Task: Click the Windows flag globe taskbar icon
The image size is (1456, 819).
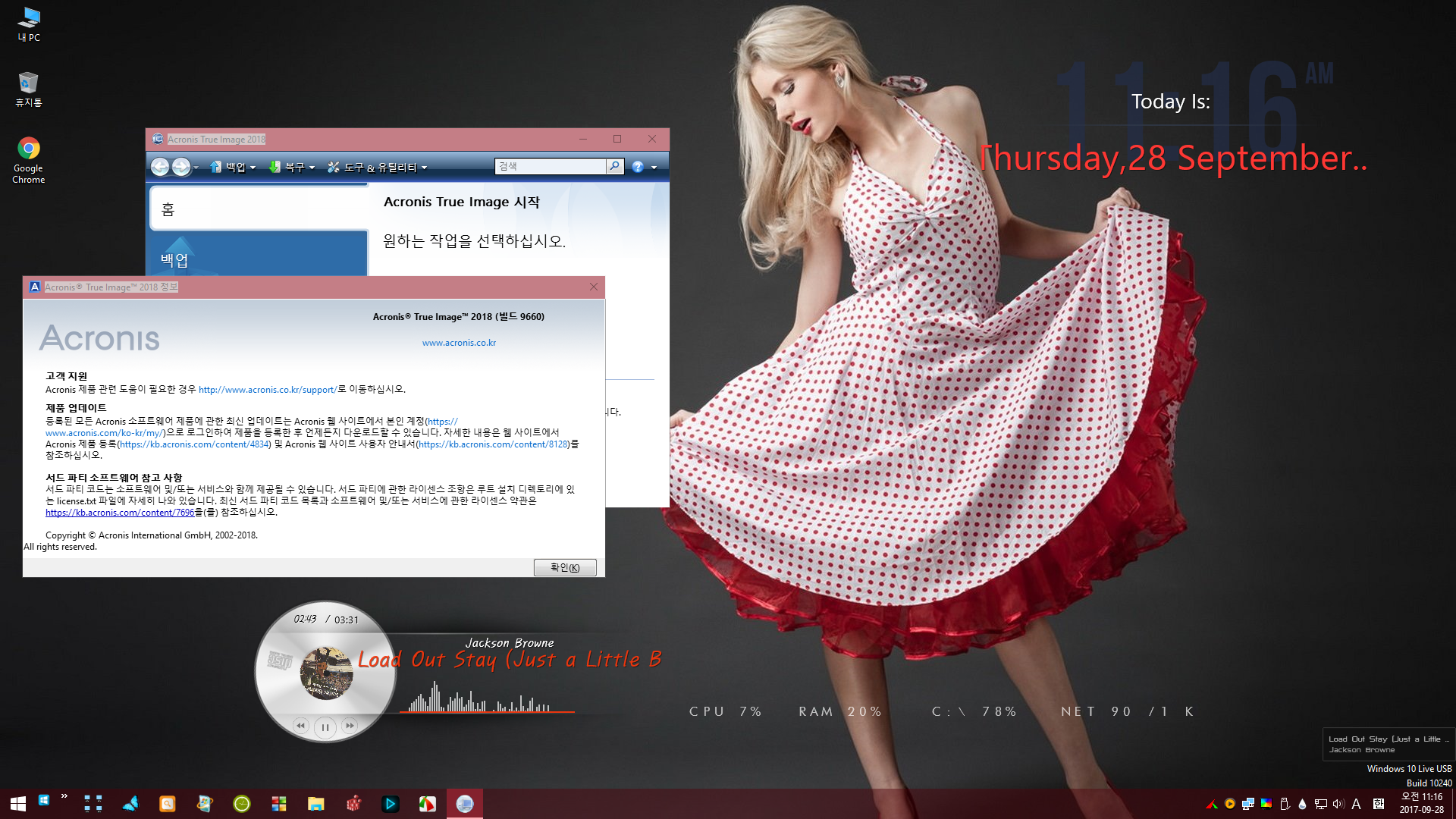Action: coord(205,804)
